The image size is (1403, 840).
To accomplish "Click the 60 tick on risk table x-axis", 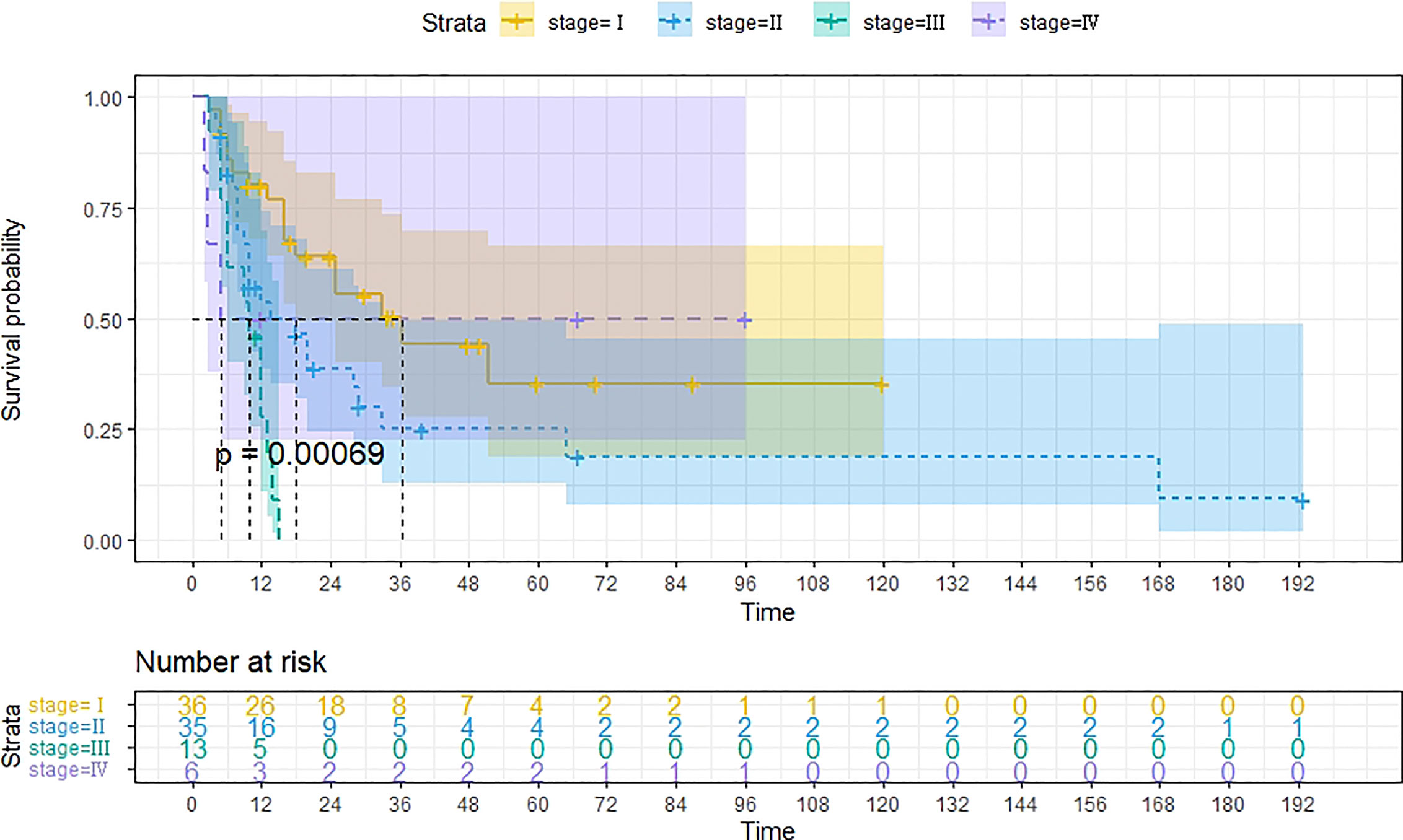I will [537, 804].
